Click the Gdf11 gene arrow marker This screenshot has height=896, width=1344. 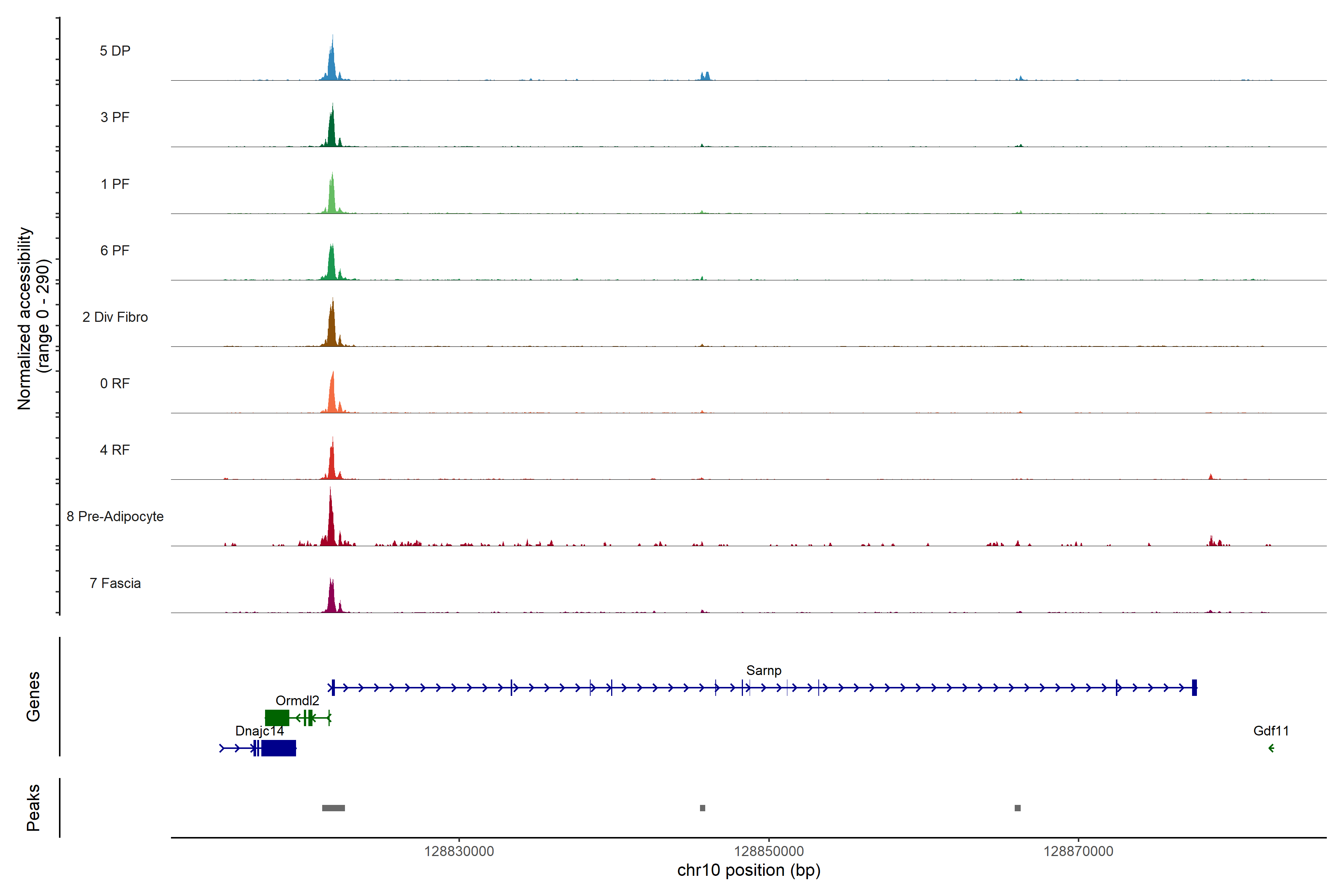click(1271, 748)
